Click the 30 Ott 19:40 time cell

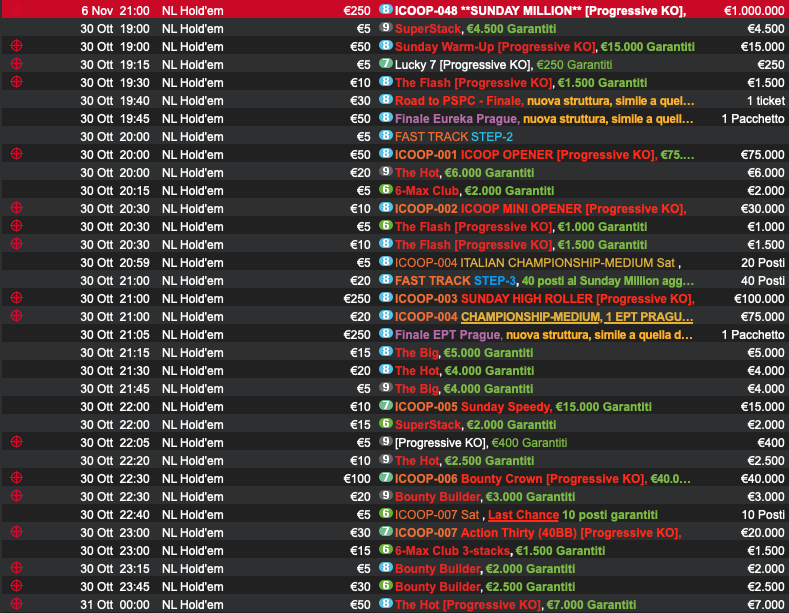(115, 101)
